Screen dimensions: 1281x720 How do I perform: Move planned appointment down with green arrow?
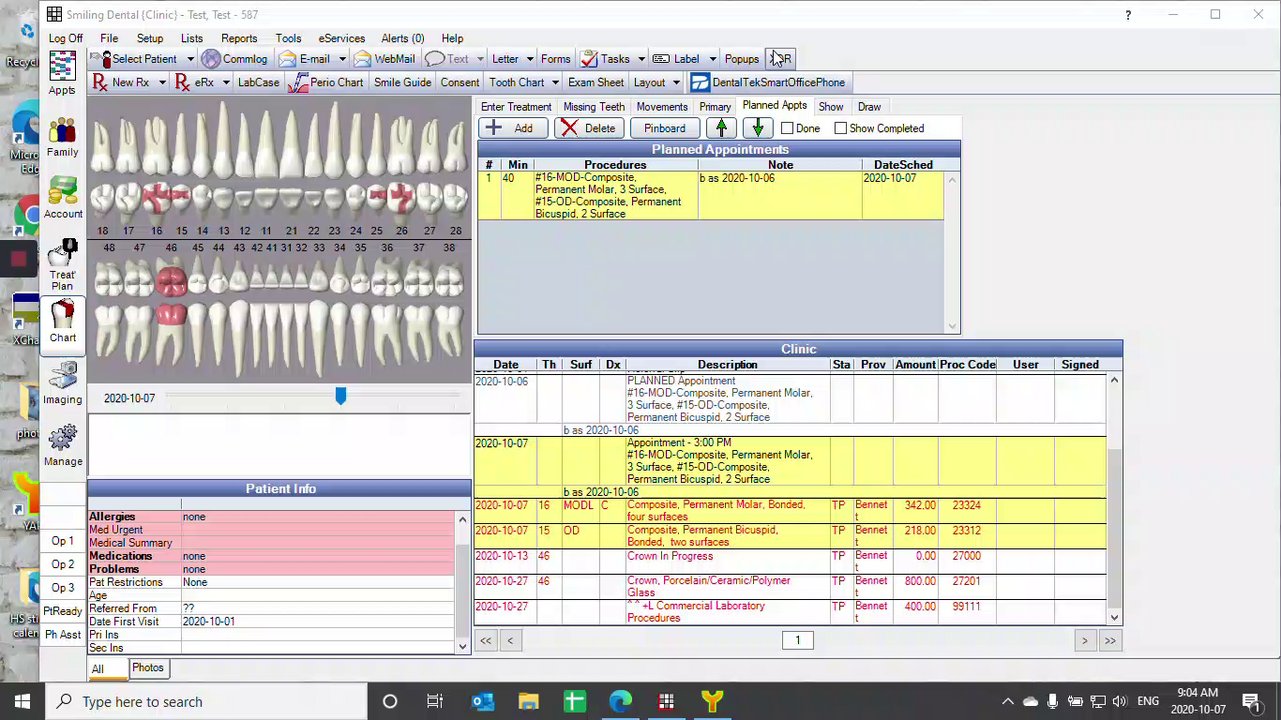click(x=758, y=128)
